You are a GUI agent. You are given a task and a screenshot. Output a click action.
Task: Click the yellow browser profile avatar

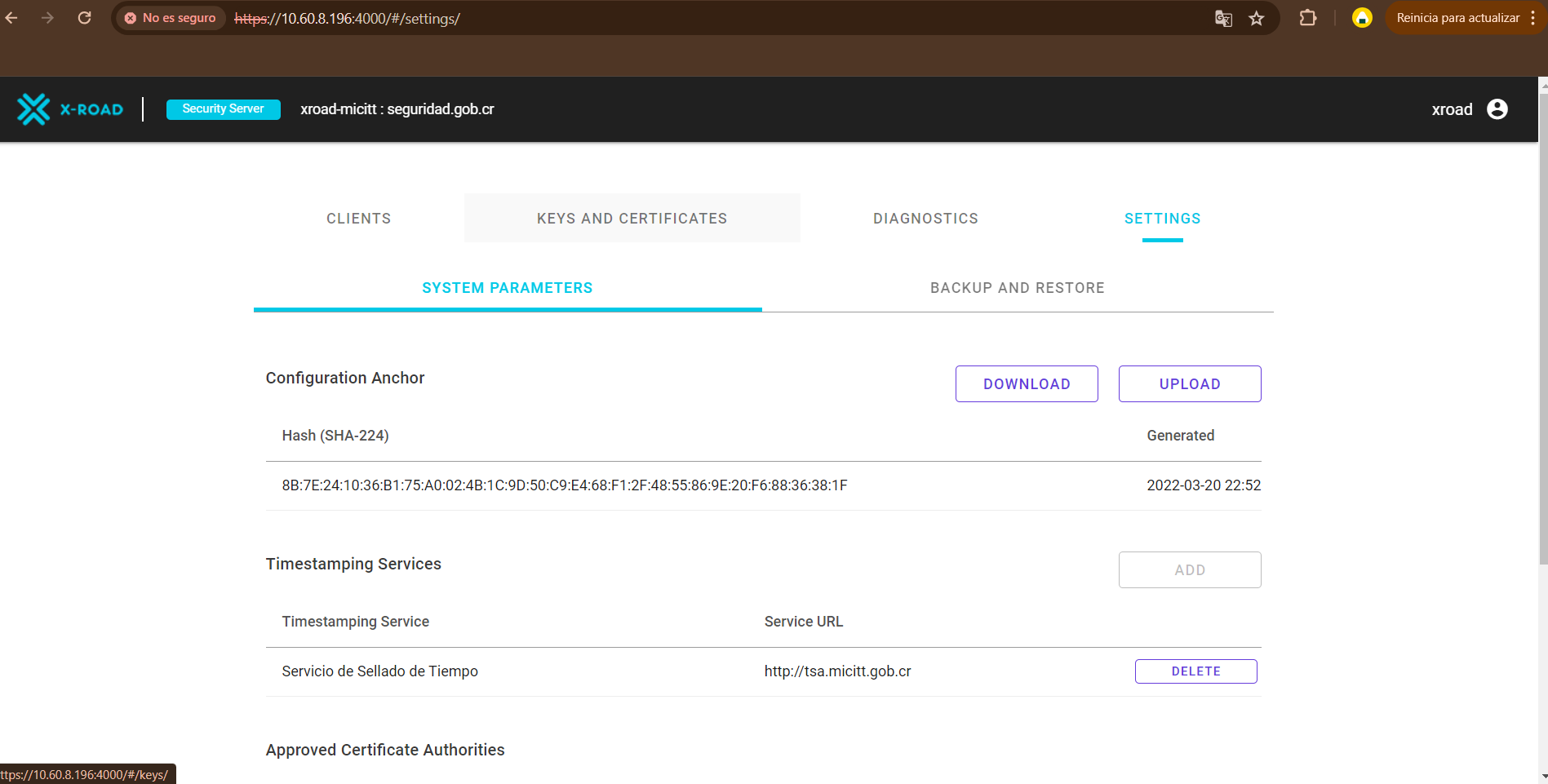[1362, 18]
